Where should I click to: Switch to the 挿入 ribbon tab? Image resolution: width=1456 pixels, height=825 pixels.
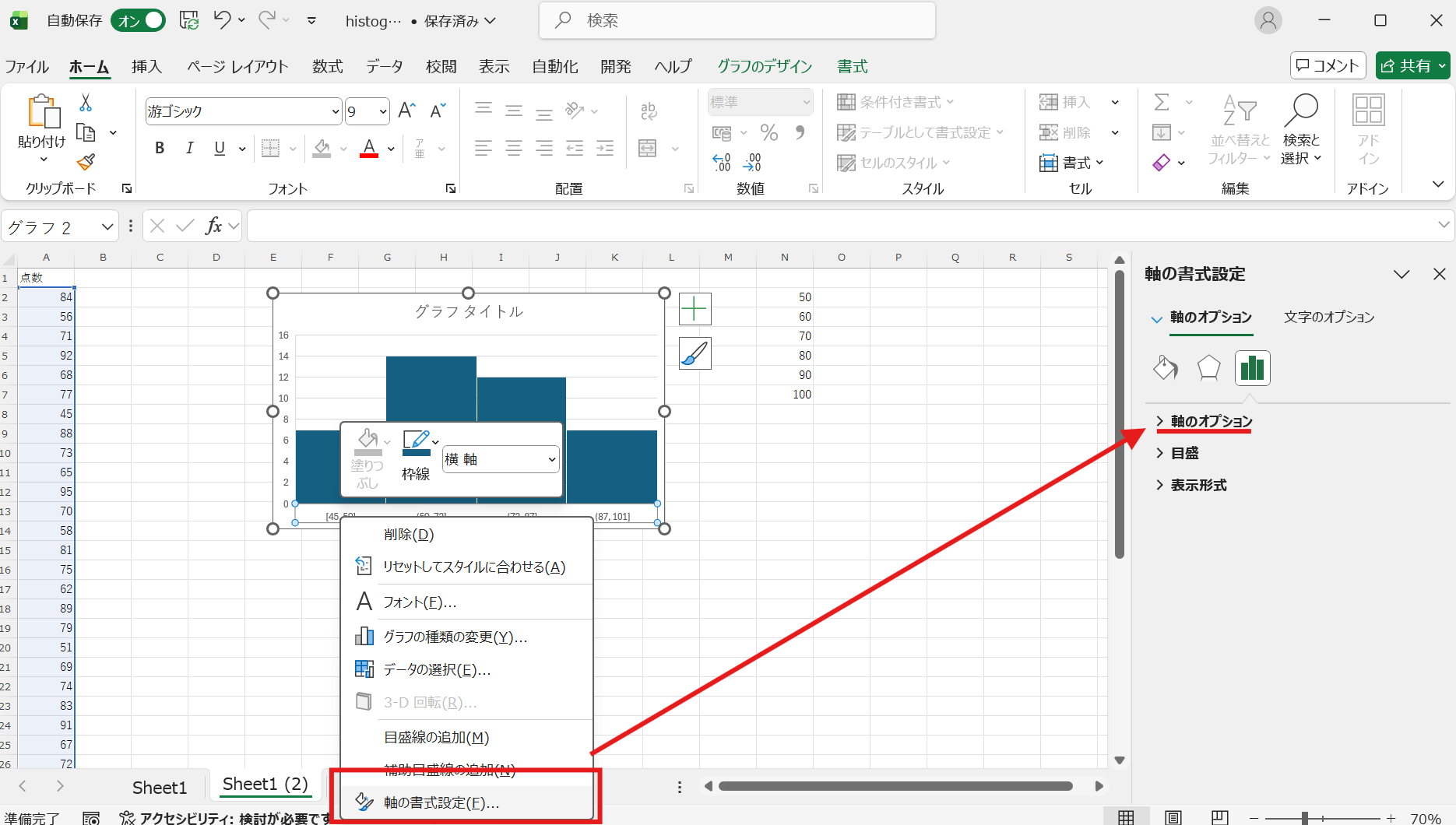coord(146,67)
